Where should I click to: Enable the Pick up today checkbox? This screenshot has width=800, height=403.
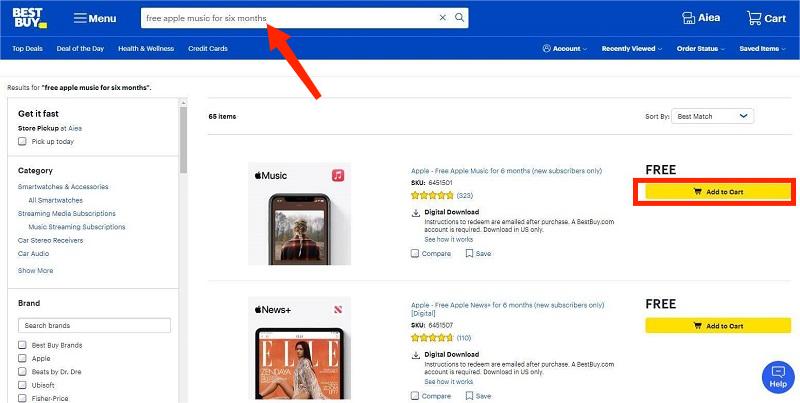point(22,141)
